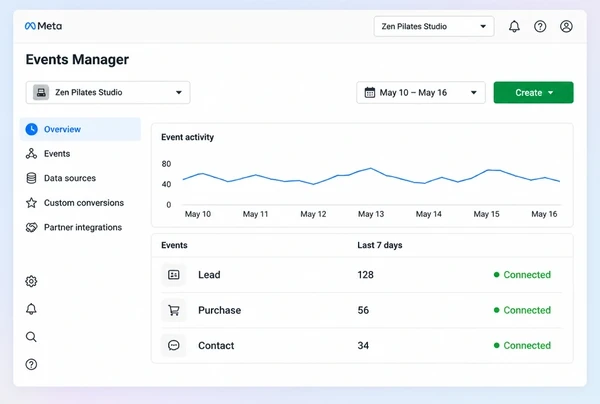The image size is (600, 404).
Task: Click the Purchase cart icon
Action: click(x=174, y=310)
